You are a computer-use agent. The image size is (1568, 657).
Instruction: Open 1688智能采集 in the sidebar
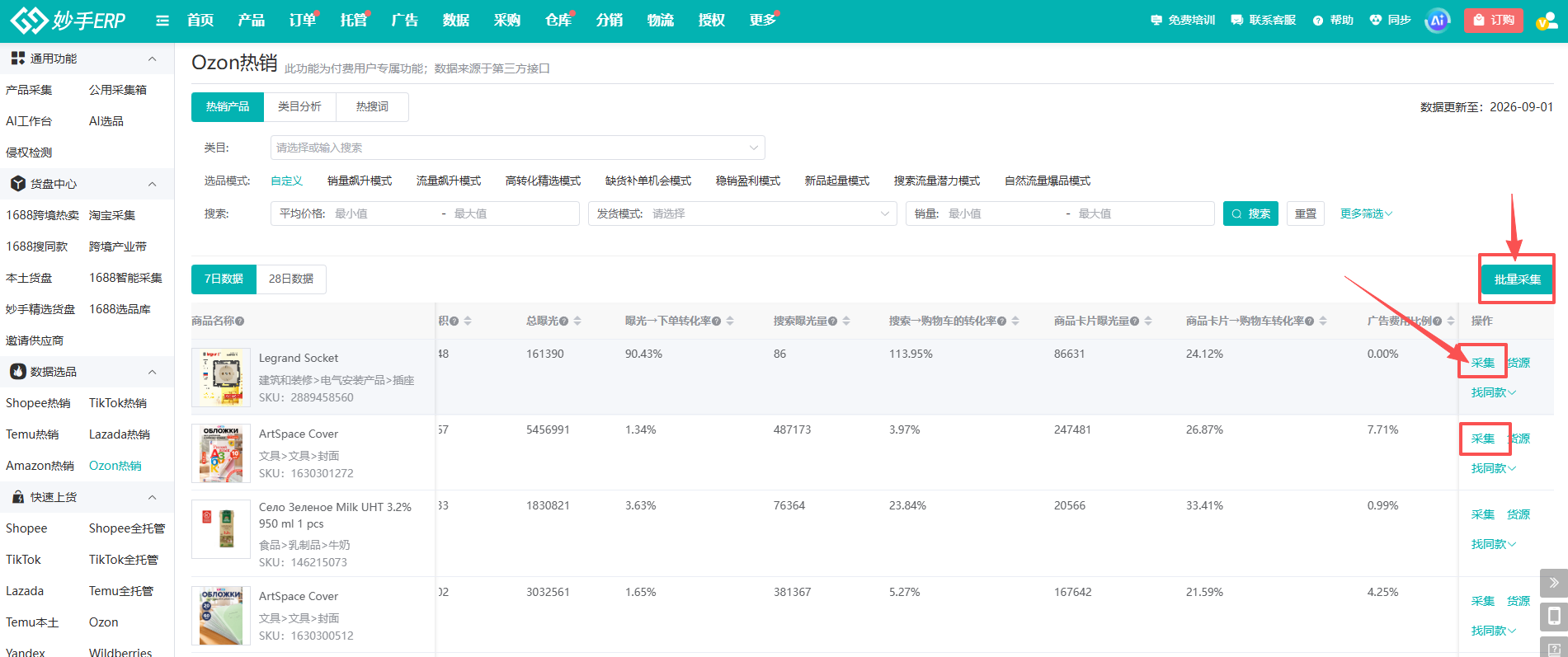pyautogui.click(x=125, y=278)
